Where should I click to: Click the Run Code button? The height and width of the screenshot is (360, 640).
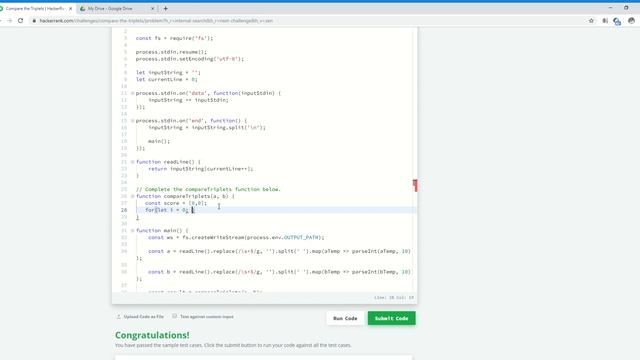(345, 318)
